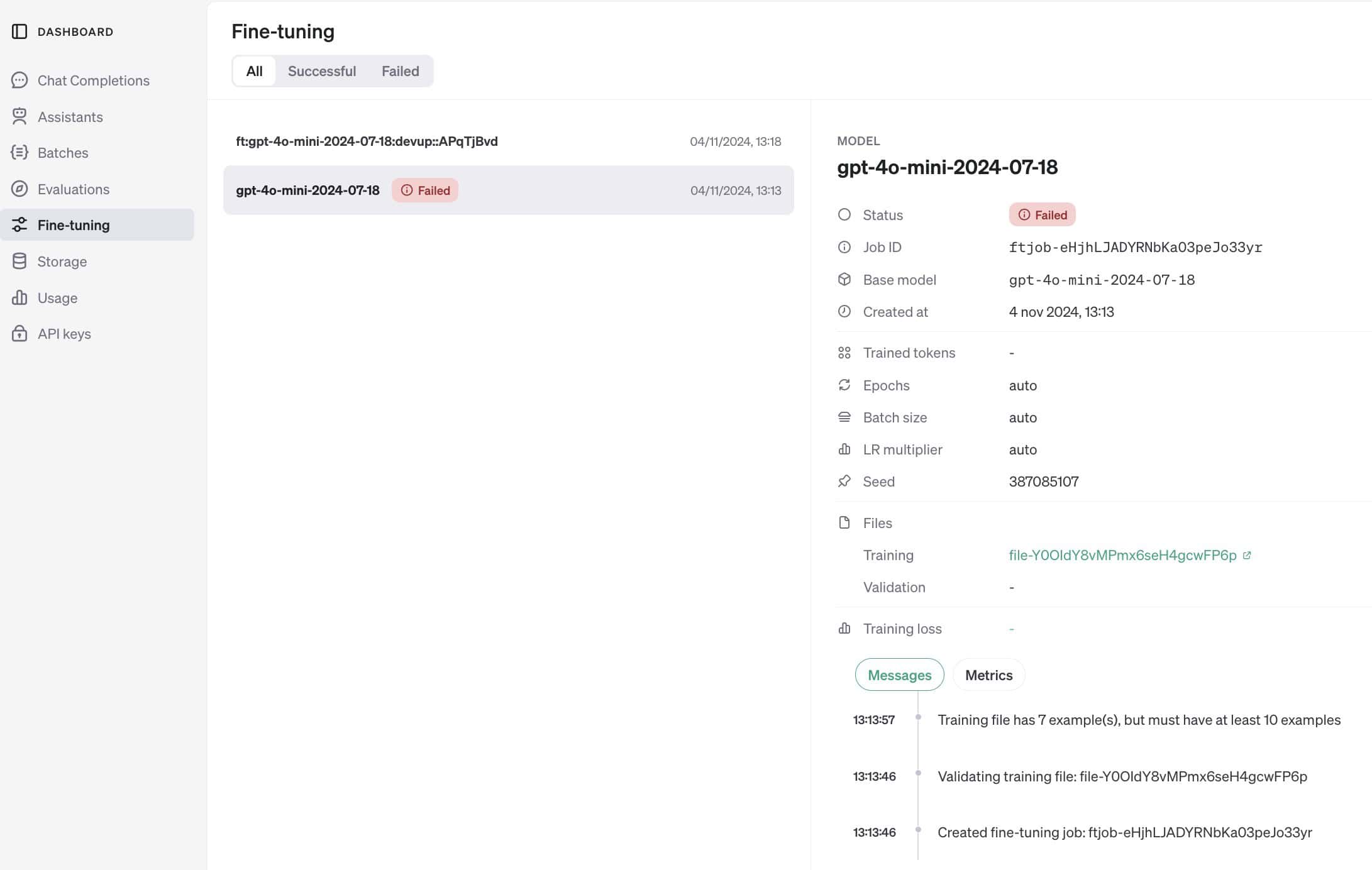View Usage via bar chart icon

(19, 297)
